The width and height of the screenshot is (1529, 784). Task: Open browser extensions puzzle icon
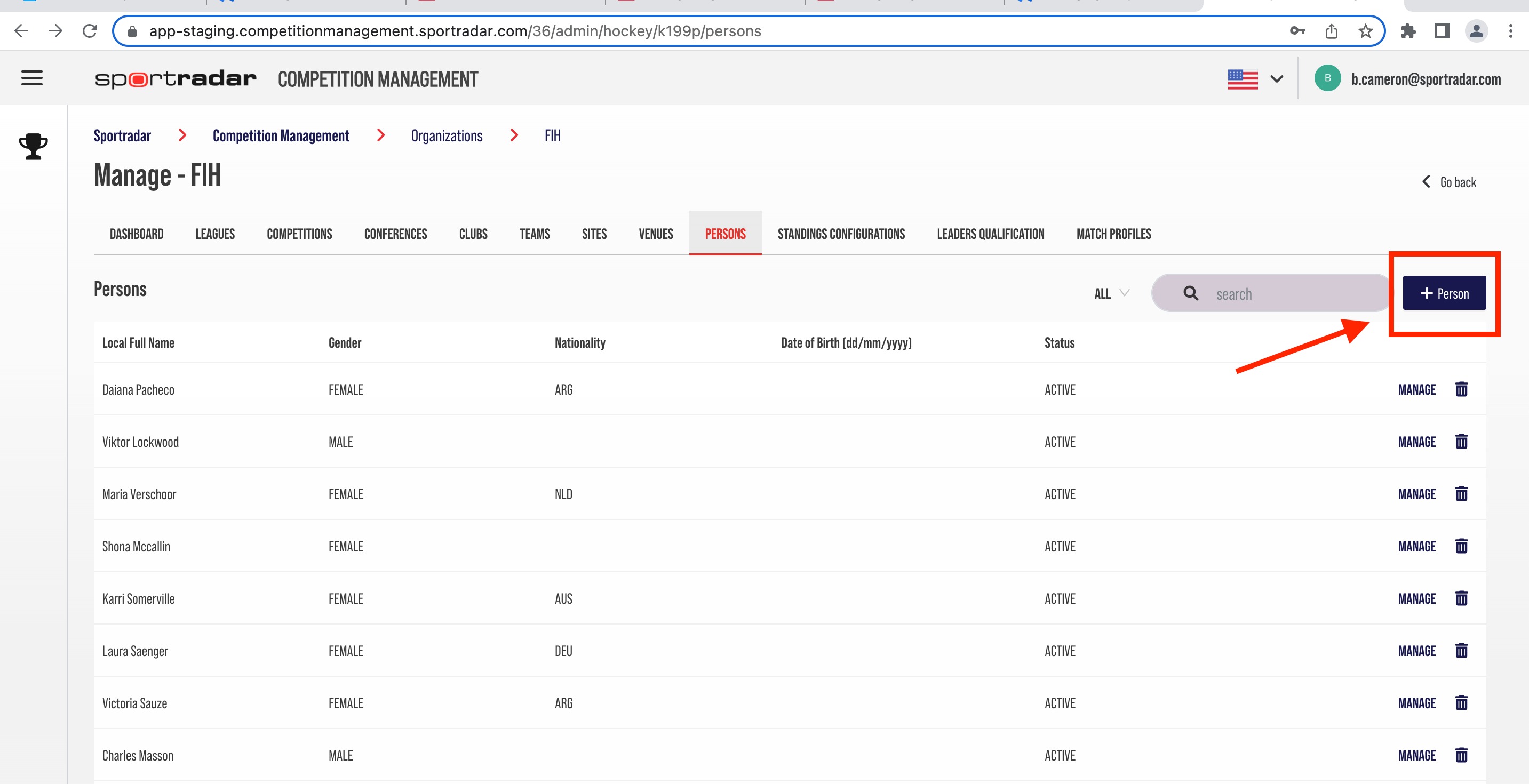tap(1408, 31)
